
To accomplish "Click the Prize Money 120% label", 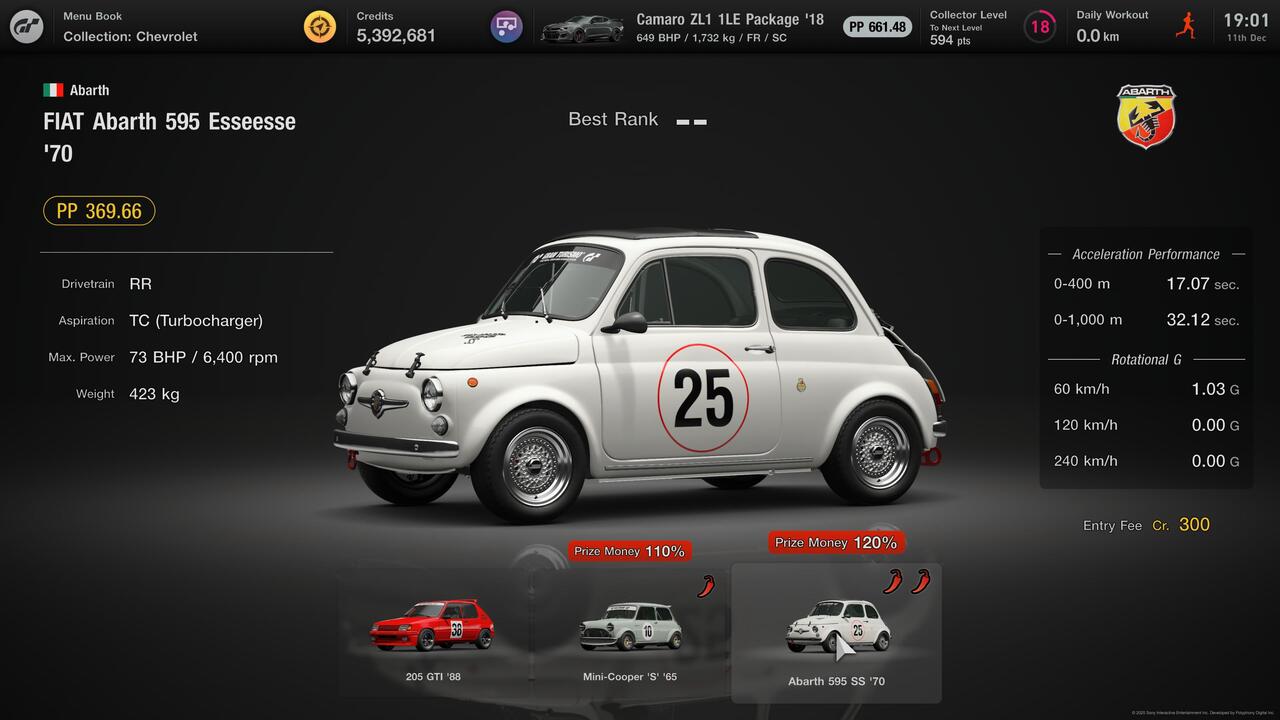I will 836,542.
